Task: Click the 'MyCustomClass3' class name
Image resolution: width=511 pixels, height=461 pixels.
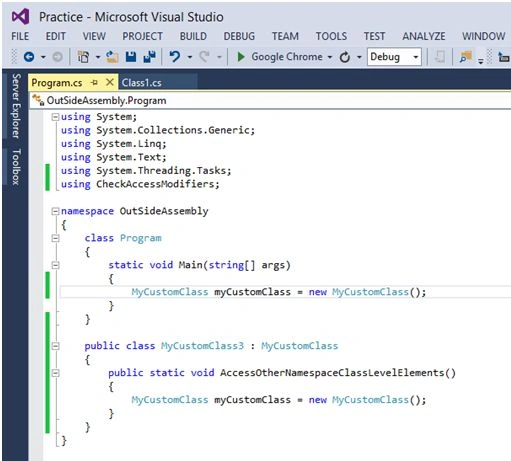Action: [203, 346]
